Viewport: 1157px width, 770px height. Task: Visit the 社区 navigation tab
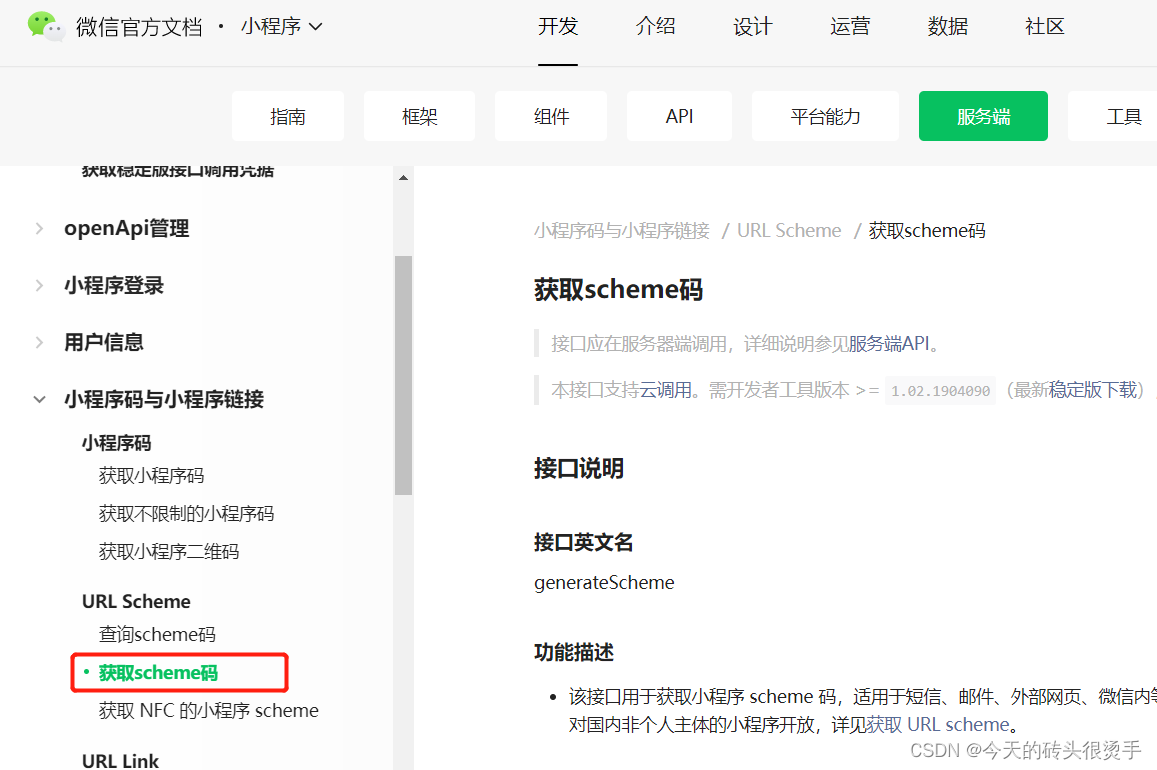pyautogui.click(x=1045, y=27)
